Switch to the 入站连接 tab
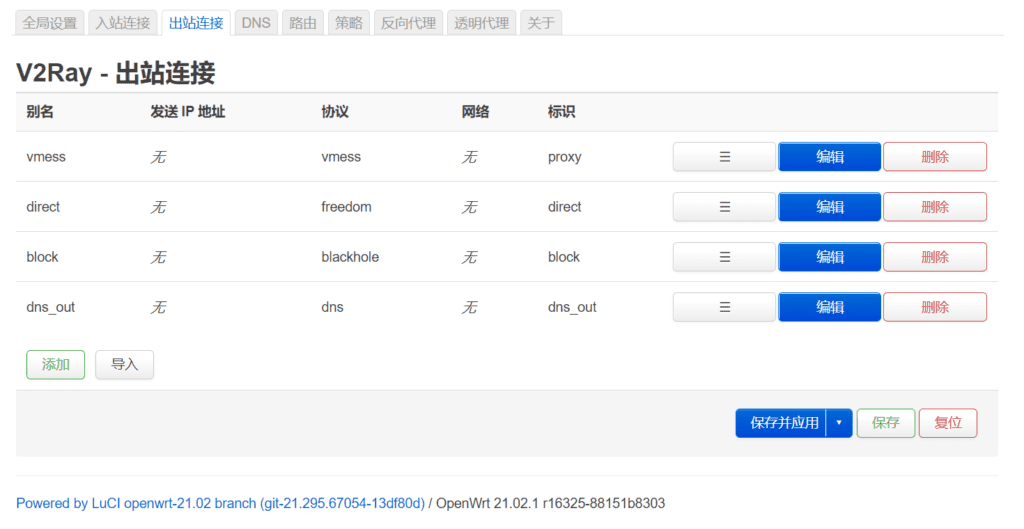 (123, 23)
